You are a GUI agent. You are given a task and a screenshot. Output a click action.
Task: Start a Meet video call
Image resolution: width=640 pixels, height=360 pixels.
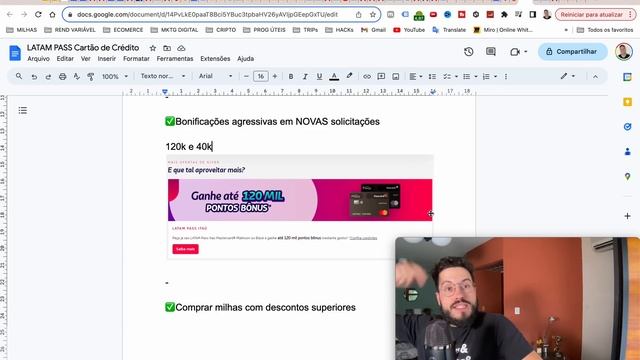(x=515, y=52)
